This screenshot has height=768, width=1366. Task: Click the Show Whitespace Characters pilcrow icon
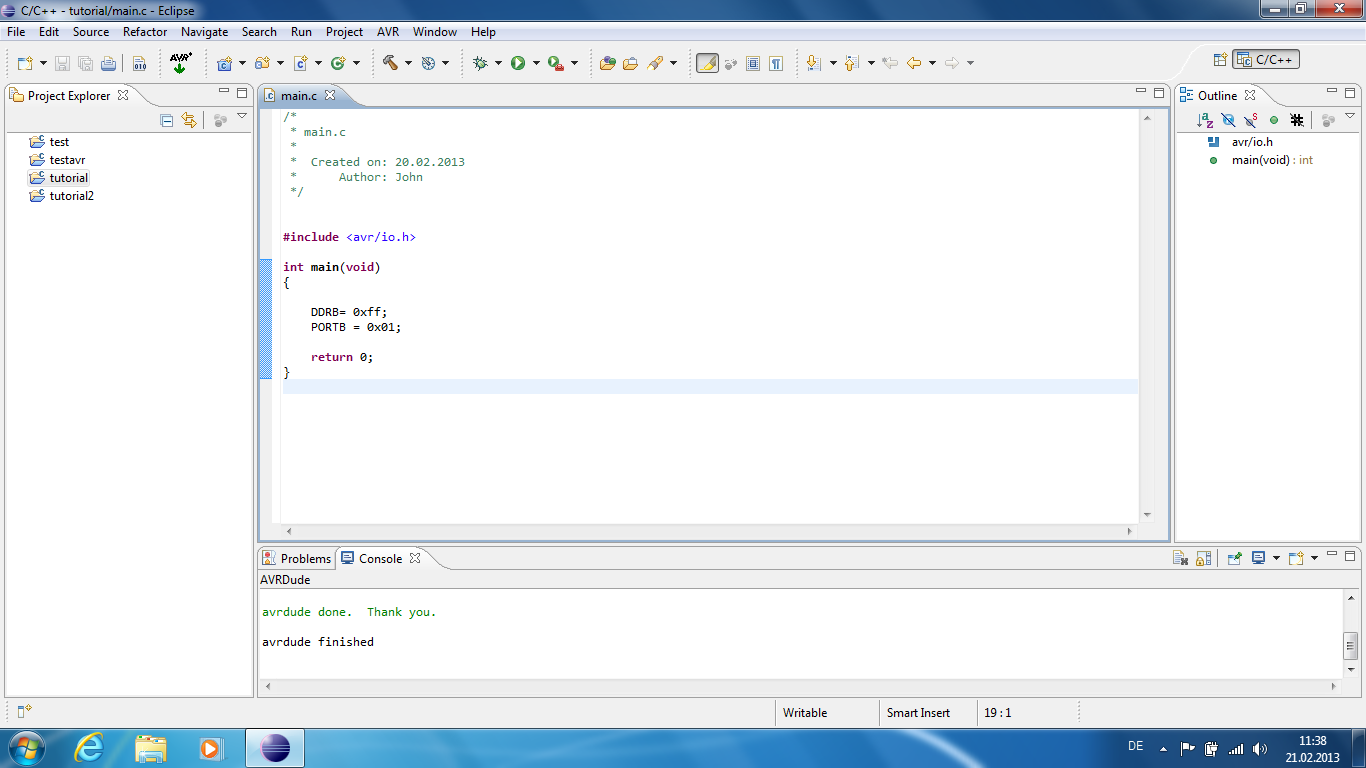(x=776, y=62)
